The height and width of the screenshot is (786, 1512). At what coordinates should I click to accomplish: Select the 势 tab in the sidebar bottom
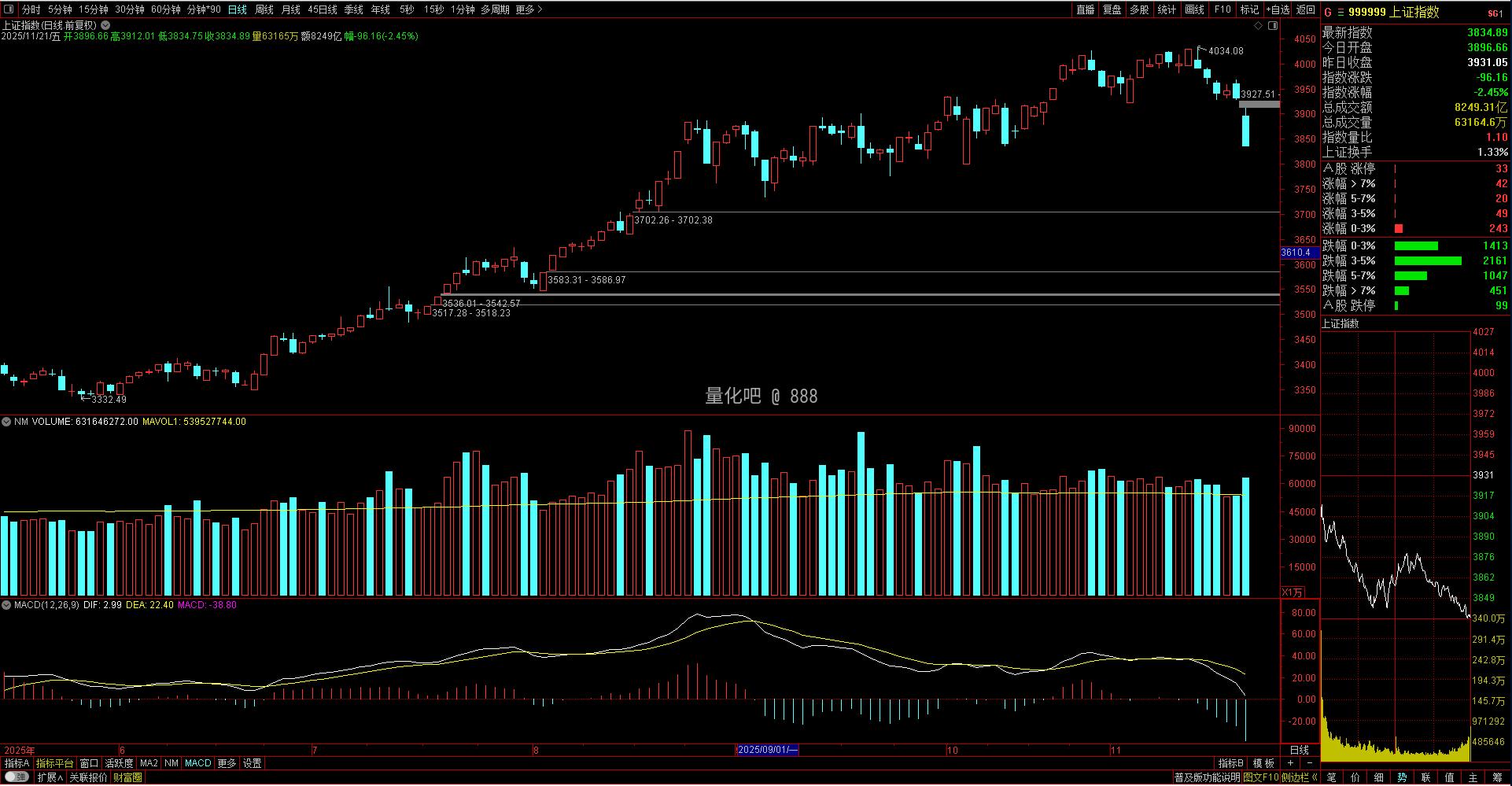tap(1402, 777)
